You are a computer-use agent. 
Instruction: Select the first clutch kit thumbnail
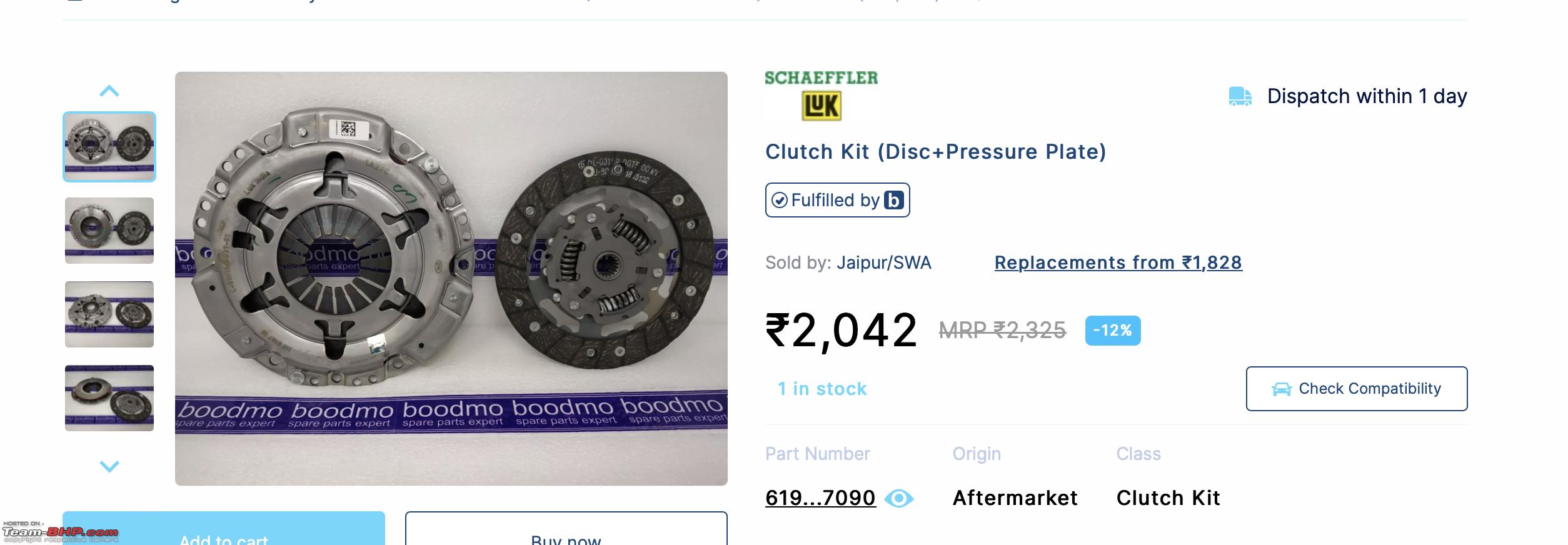coord(109,147)
